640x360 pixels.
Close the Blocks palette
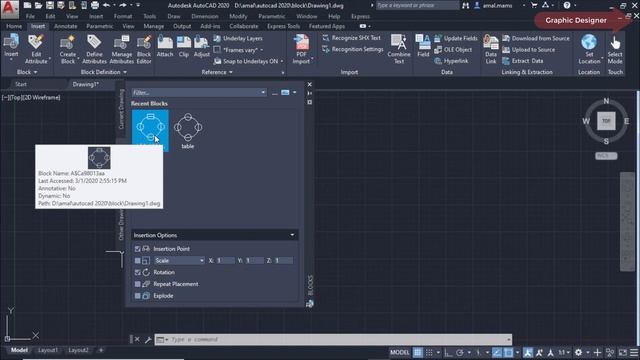click(309, 84)
